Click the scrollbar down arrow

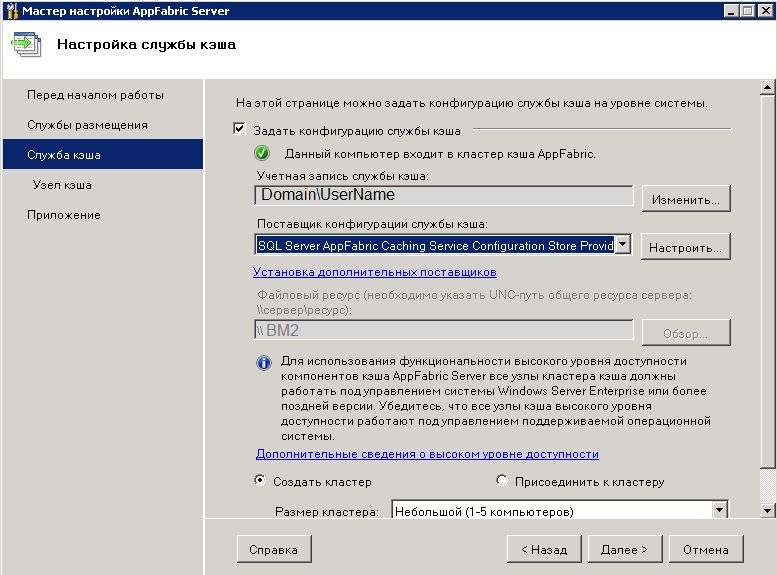767,510
